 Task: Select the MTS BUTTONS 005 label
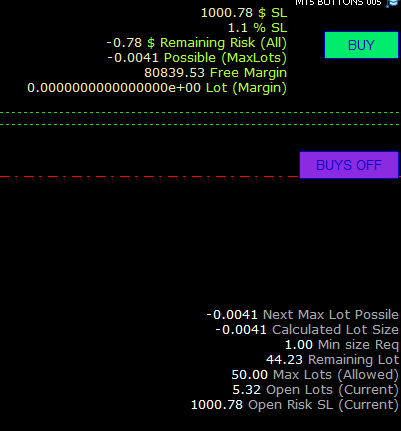pos(338,3)
